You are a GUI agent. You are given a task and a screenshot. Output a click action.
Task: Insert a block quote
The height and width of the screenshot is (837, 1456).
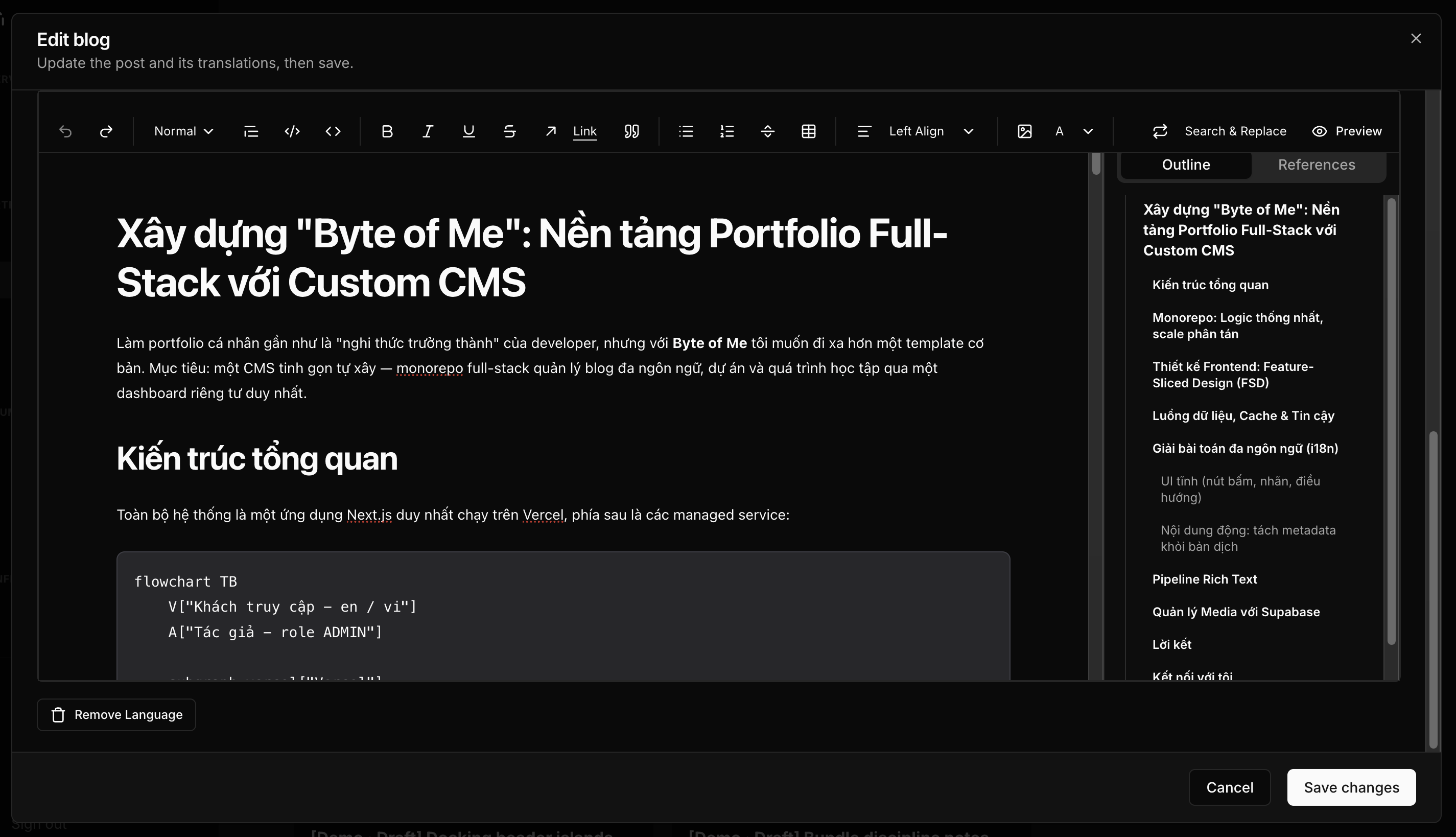(631, 131)
